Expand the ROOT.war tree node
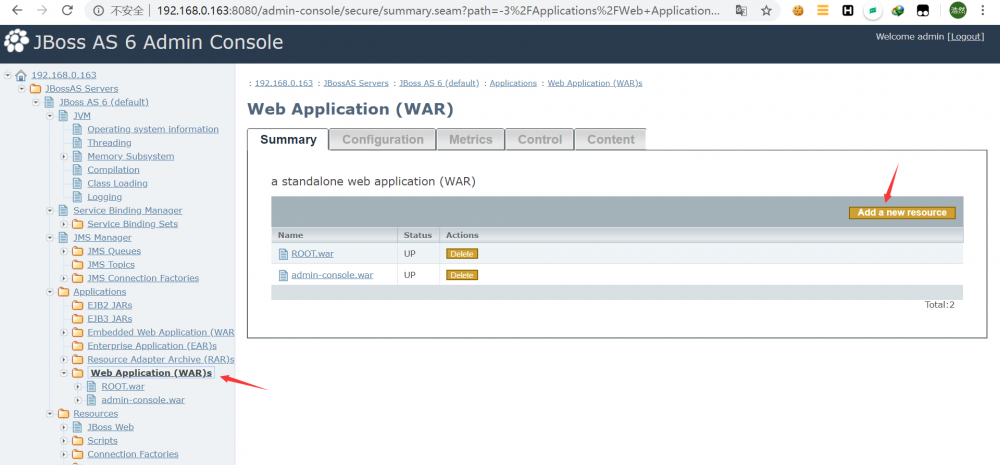1000x465 pixels. [x=78, y=387]
